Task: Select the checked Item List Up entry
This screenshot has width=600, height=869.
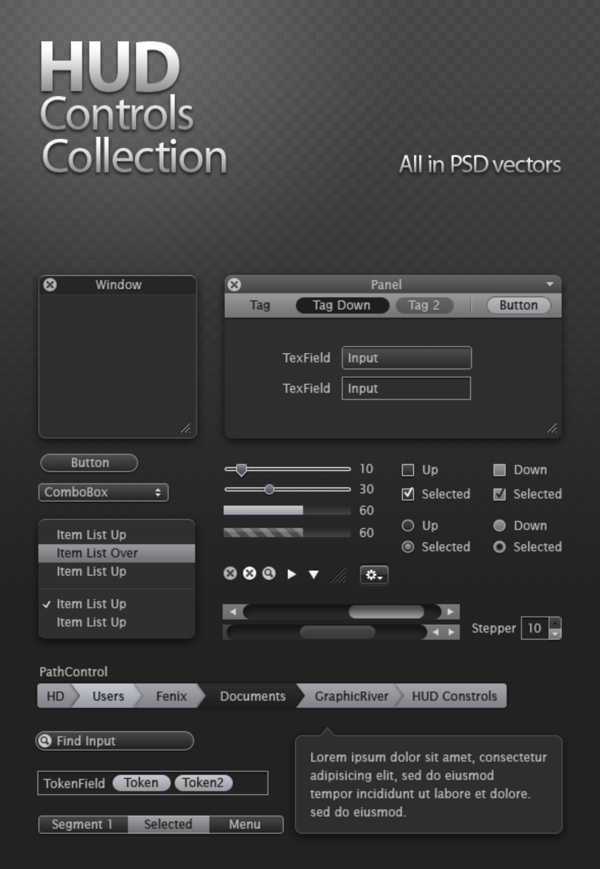Action: click(116, 604)
